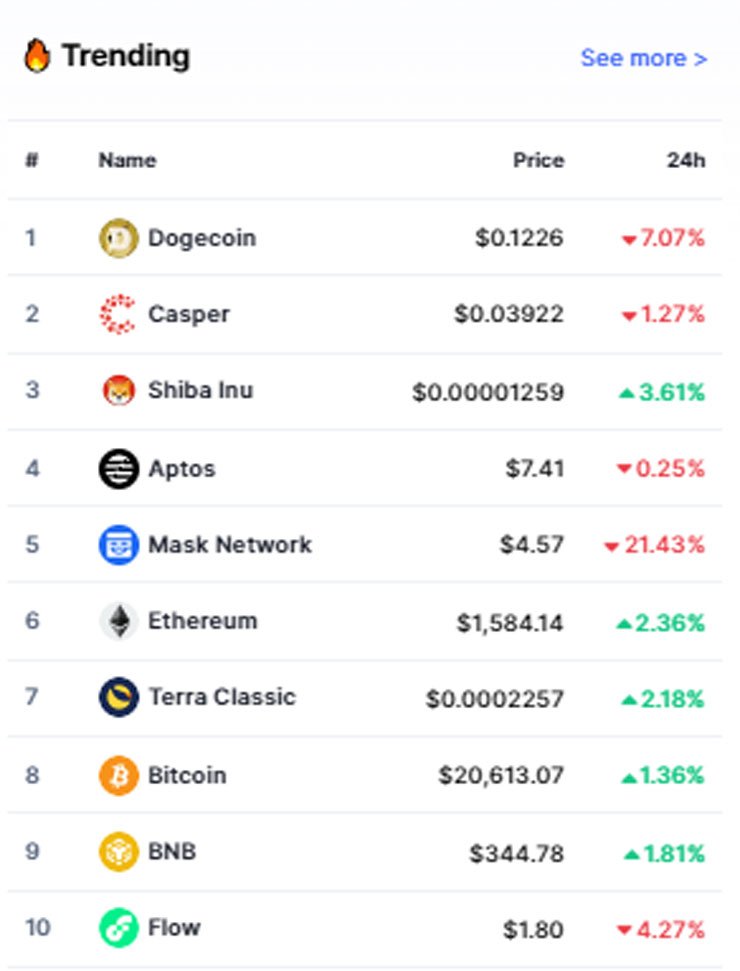Click the green Flow icon
The image size is (740, 971).
[x=118, y=928]
